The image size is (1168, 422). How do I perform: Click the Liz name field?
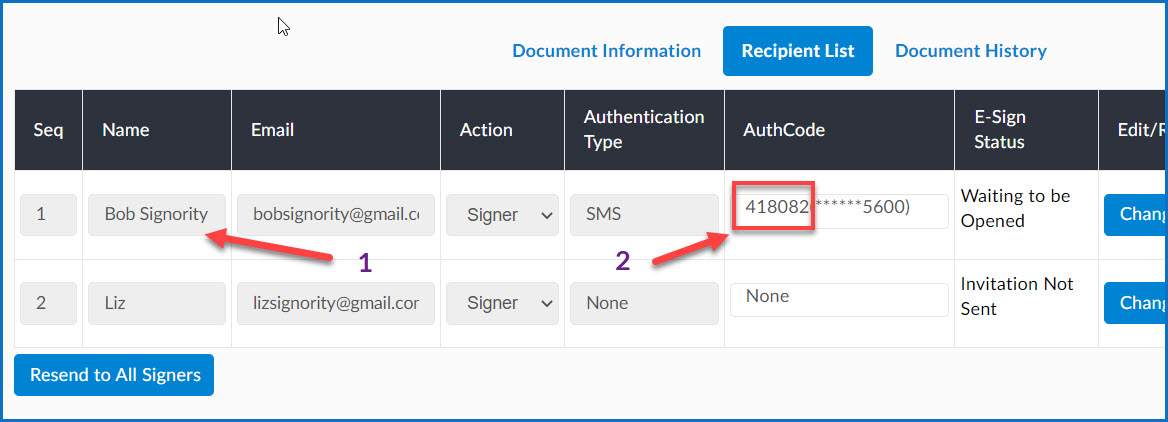(156, 303)
